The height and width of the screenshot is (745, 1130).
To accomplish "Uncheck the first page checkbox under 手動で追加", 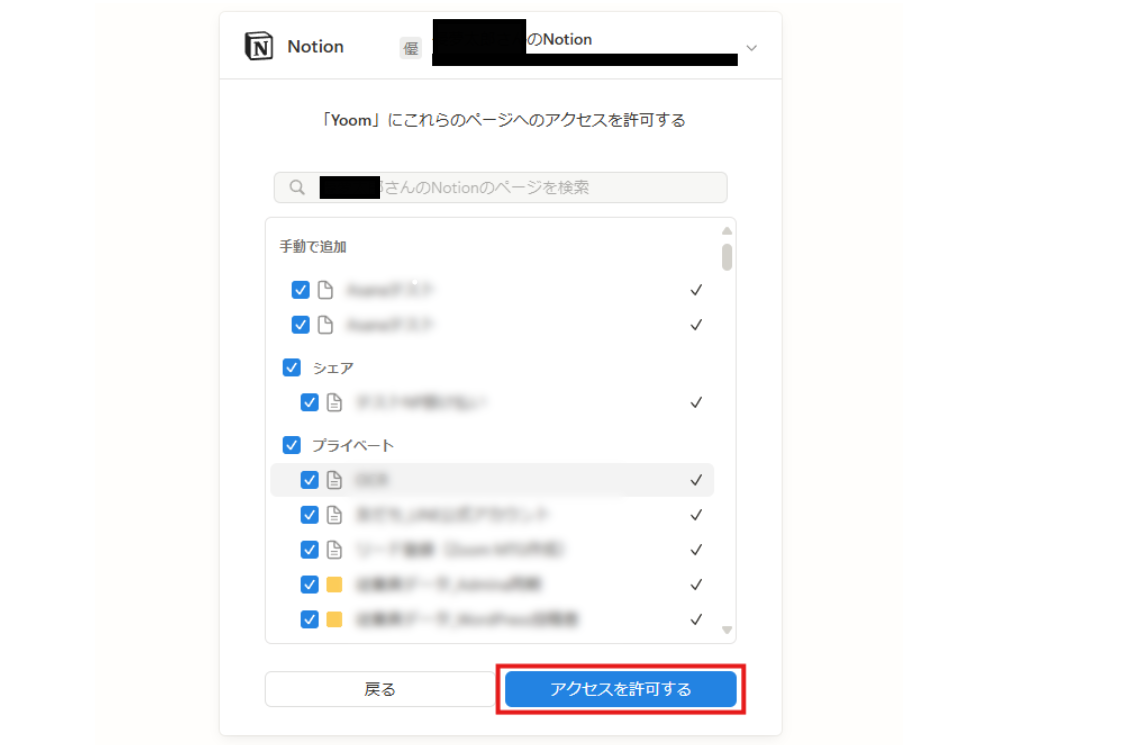I will point(301,290).
